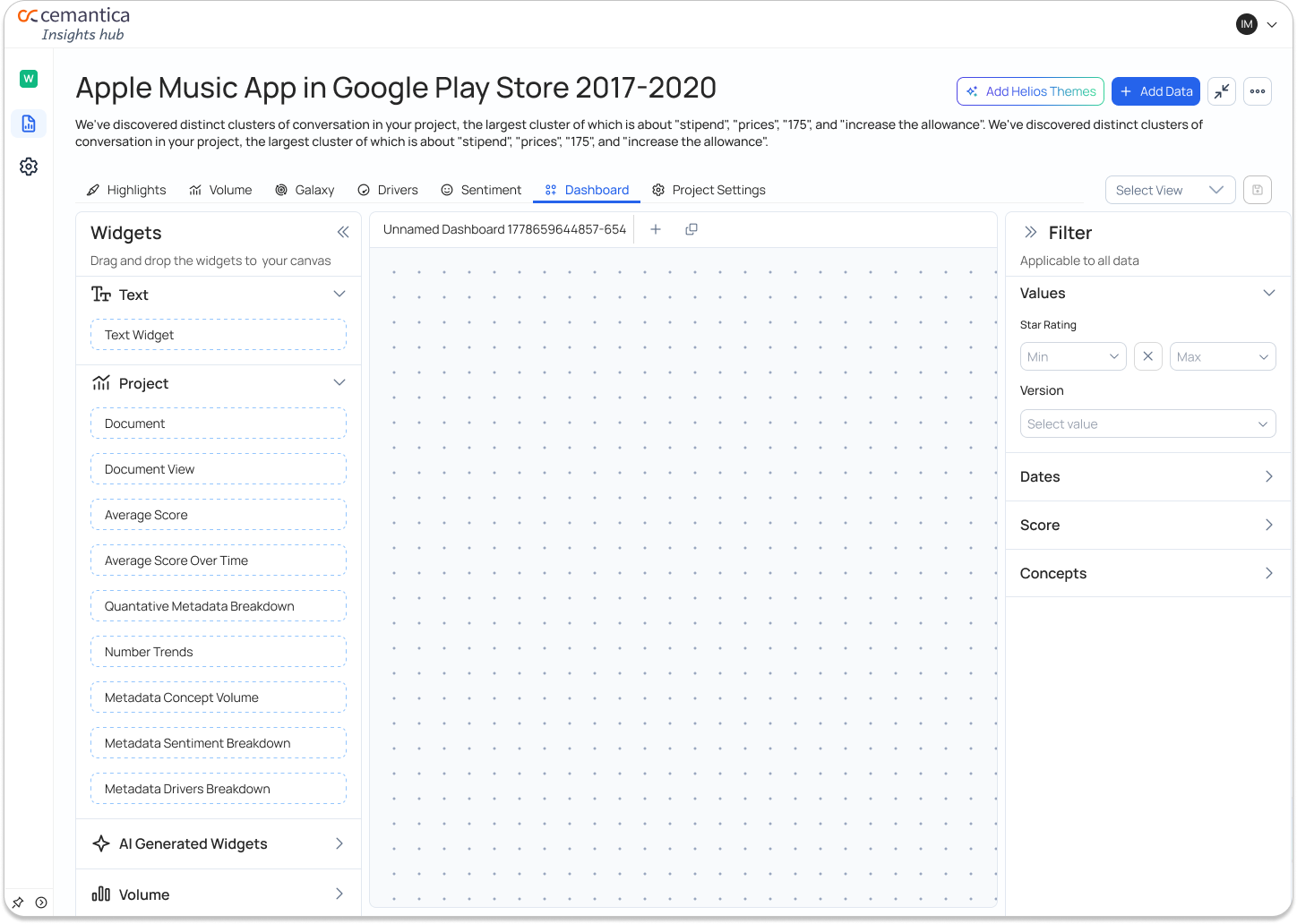Image resolution: width=1297 pixels, height=924 pixels.
Task: Select the Metadata Sentiment Breakdown widget
Action: (x=219, y=743)
